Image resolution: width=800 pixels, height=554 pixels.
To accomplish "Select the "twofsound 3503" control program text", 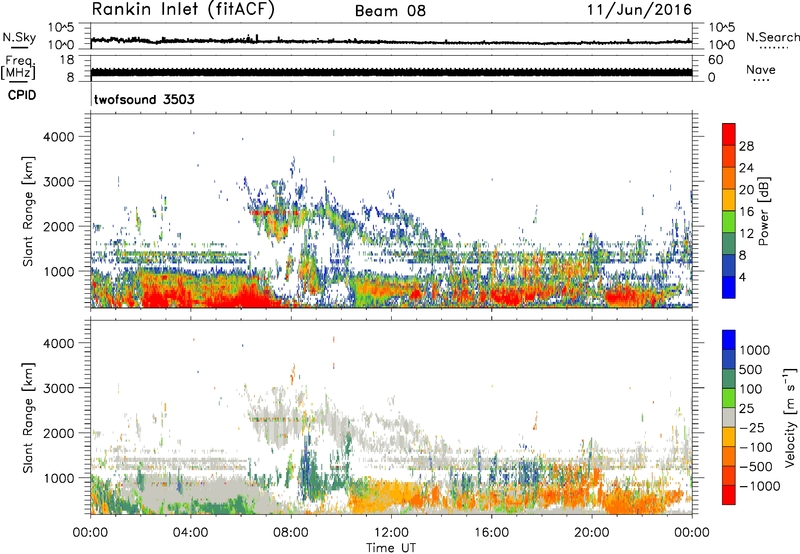I will (144, 99).
